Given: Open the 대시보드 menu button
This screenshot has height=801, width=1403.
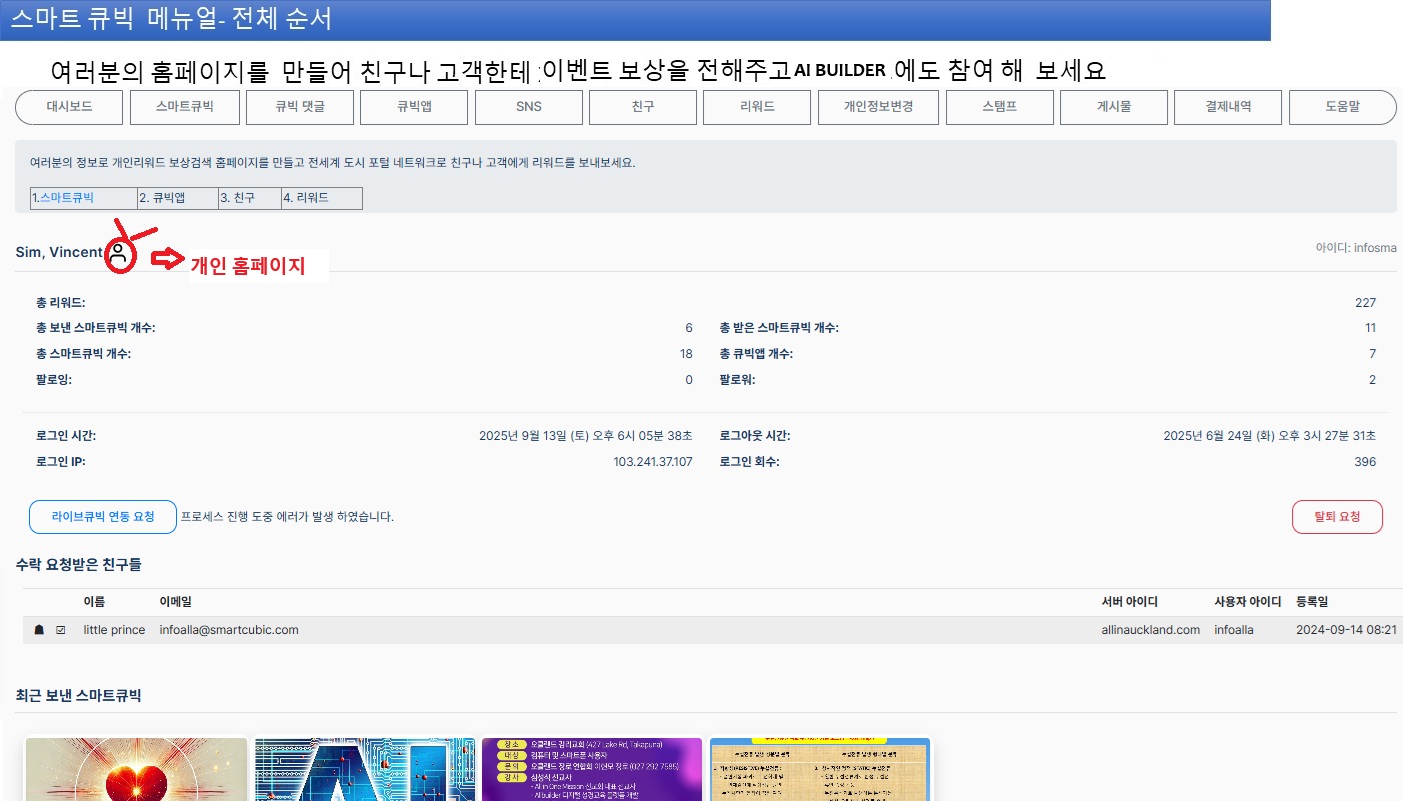Looking at the screenshot, I should (x=70, y=107).
